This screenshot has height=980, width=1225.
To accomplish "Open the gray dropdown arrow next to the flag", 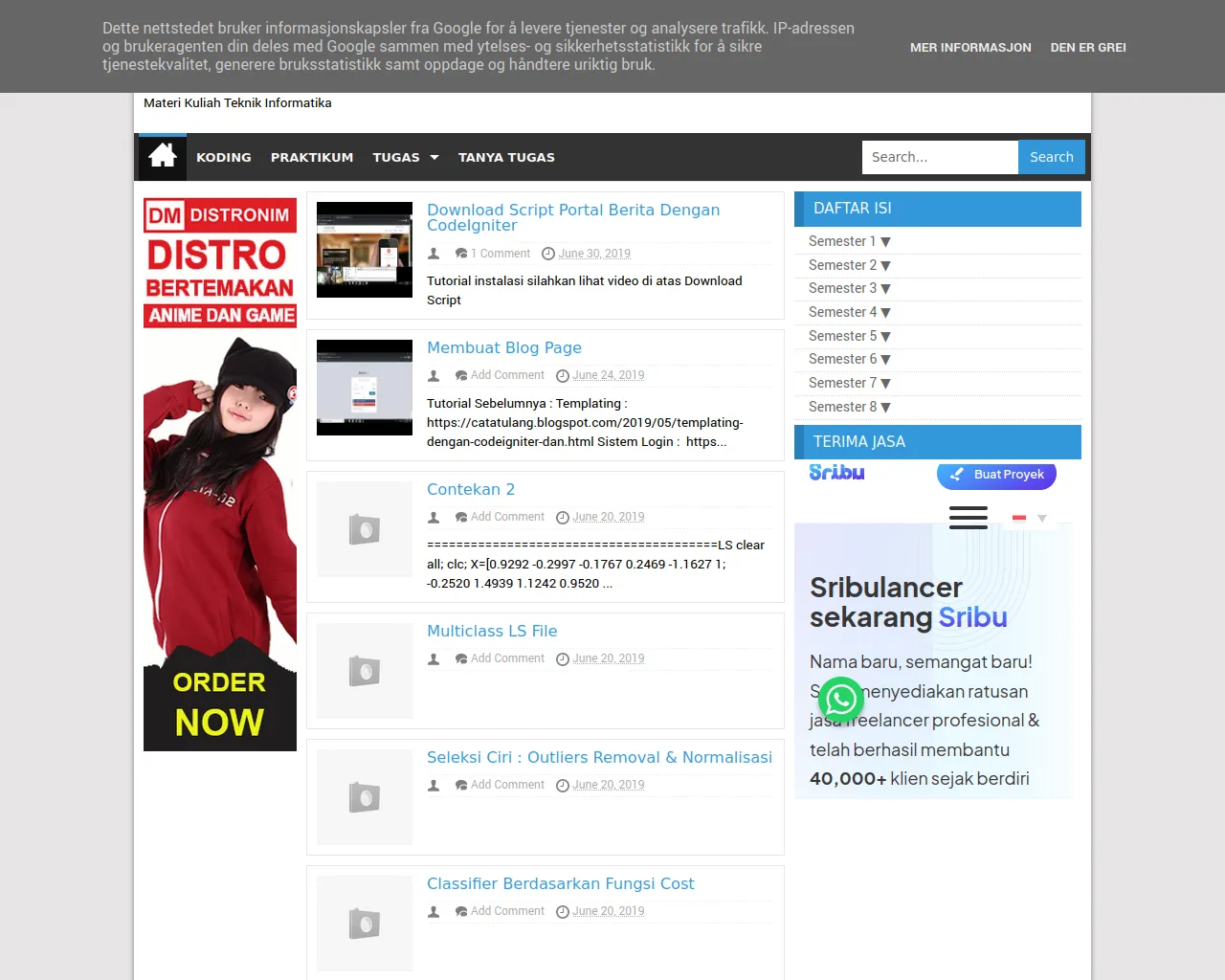I will point(1042,518).
